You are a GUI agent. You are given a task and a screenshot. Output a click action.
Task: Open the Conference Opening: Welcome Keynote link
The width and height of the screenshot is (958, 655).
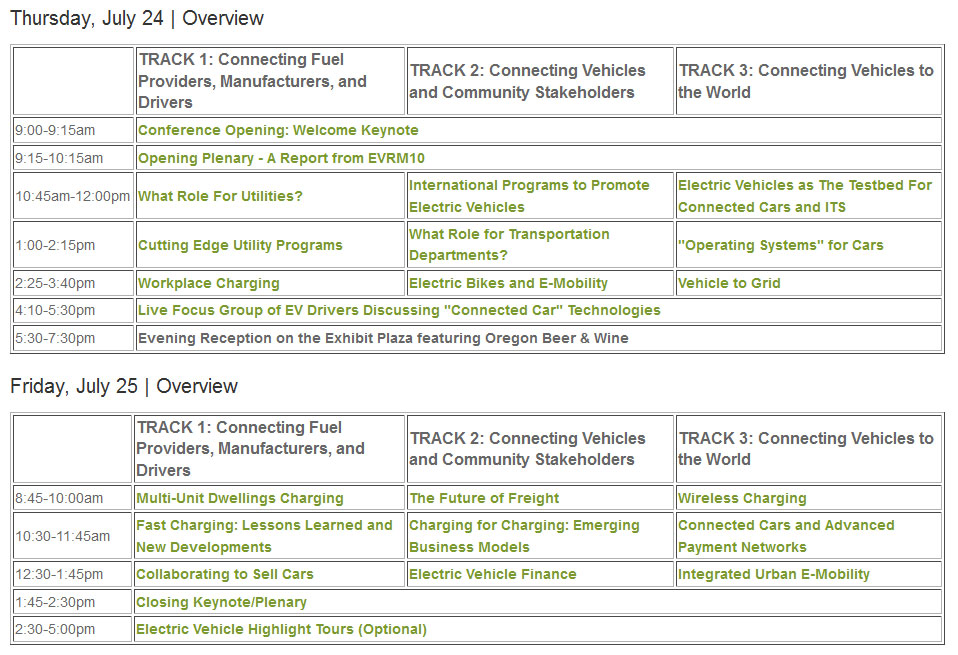[x=278, y=130]
